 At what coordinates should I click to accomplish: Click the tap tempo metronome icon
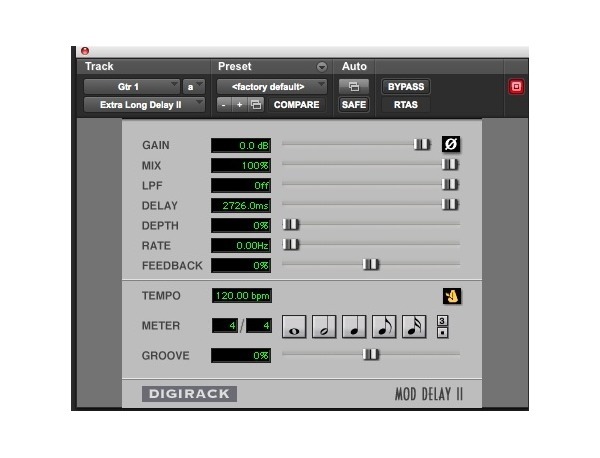(x=452, y=296)
